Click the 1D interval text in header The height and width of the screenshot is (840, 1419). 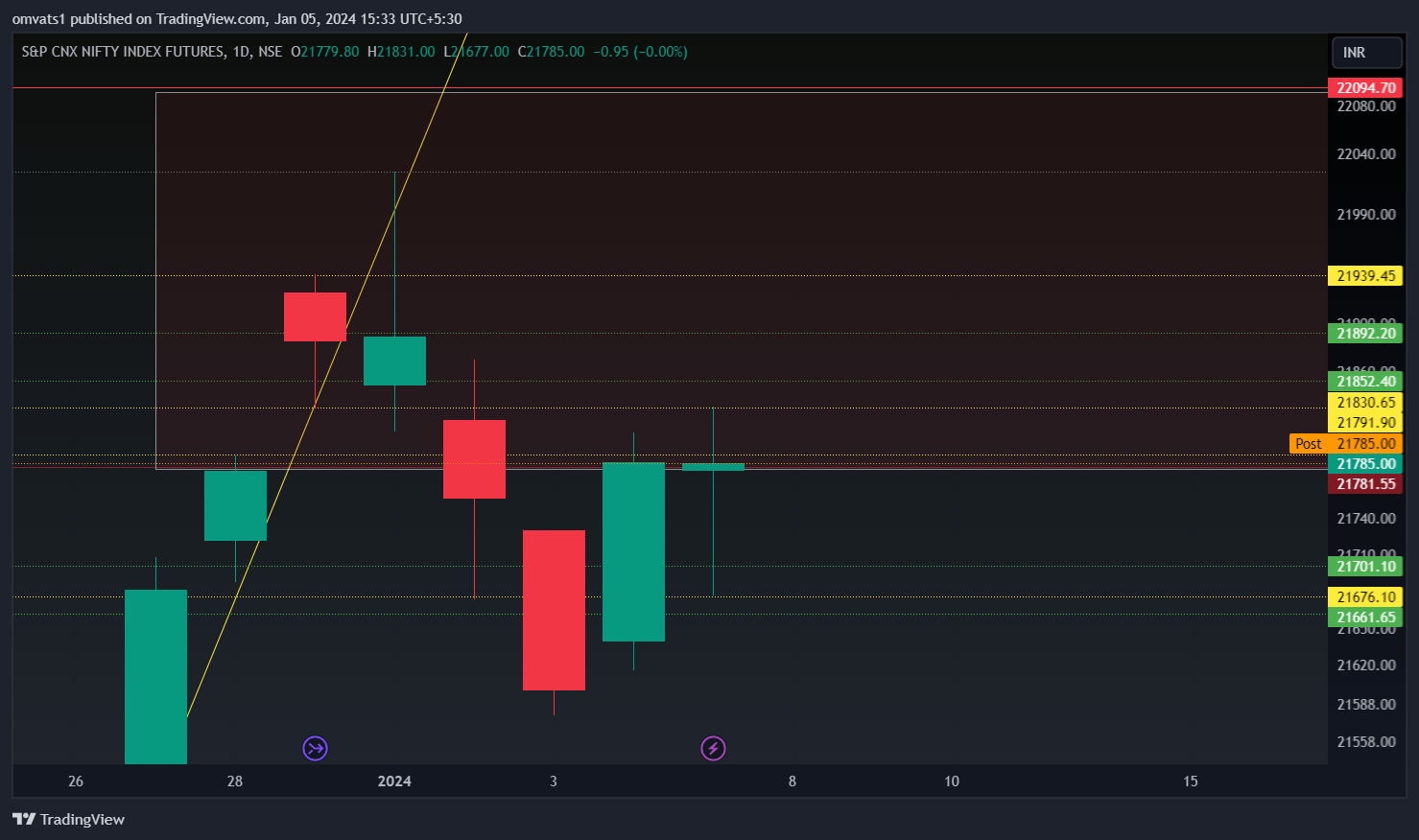(242, 52)
